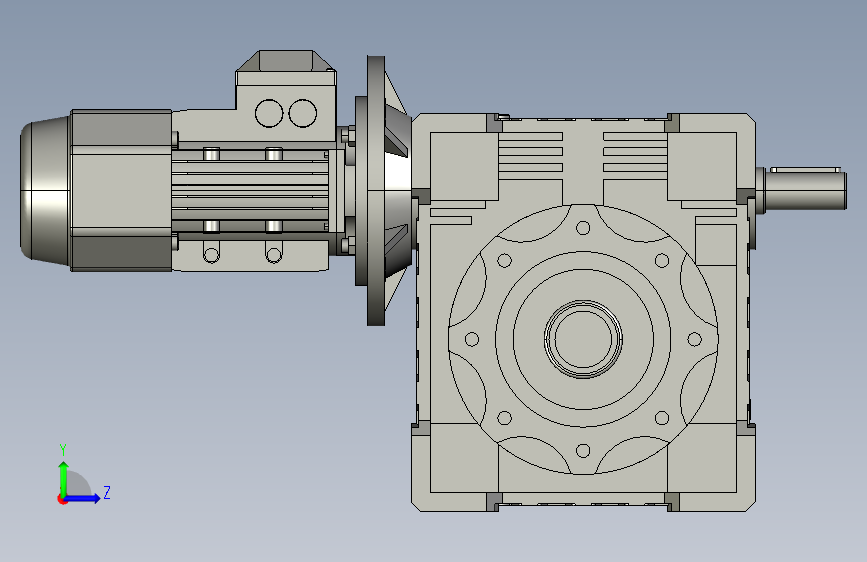Select the left cable gland circle on the terminal box
This screenshot has height=562, width=867.
tap(269, 113)
